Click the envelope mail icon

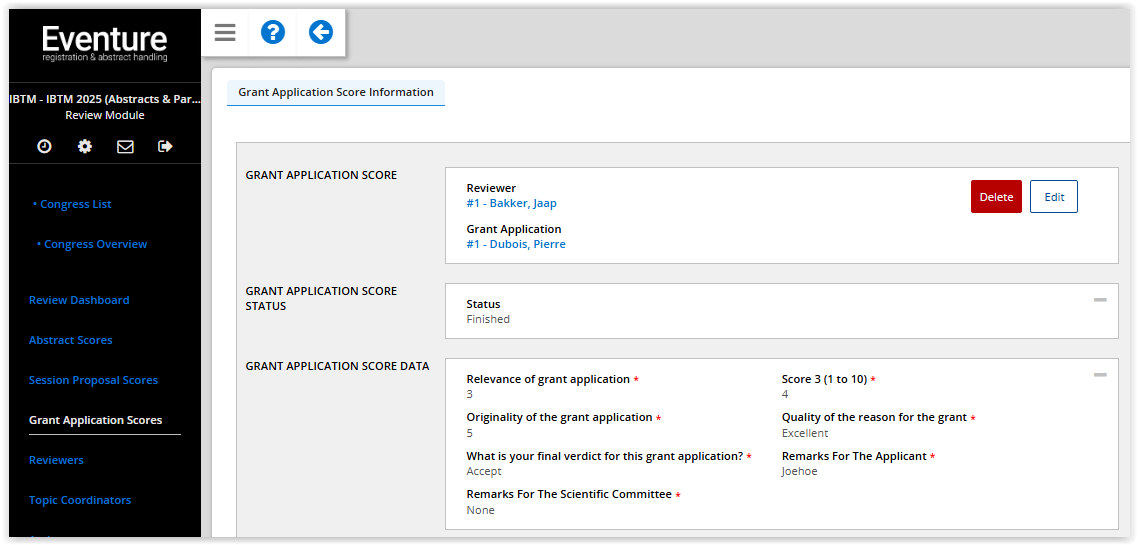[x=125, y=146]
